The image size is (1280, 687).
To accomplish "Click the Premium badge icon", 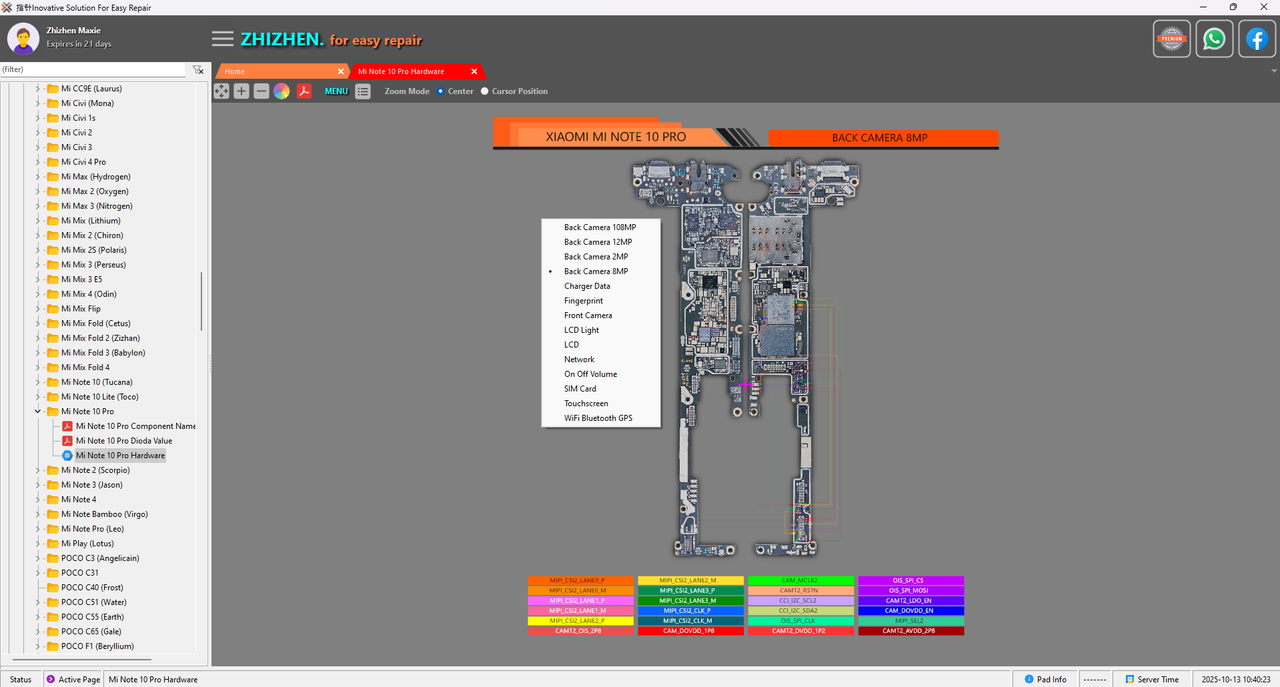I will [1171, 39].
